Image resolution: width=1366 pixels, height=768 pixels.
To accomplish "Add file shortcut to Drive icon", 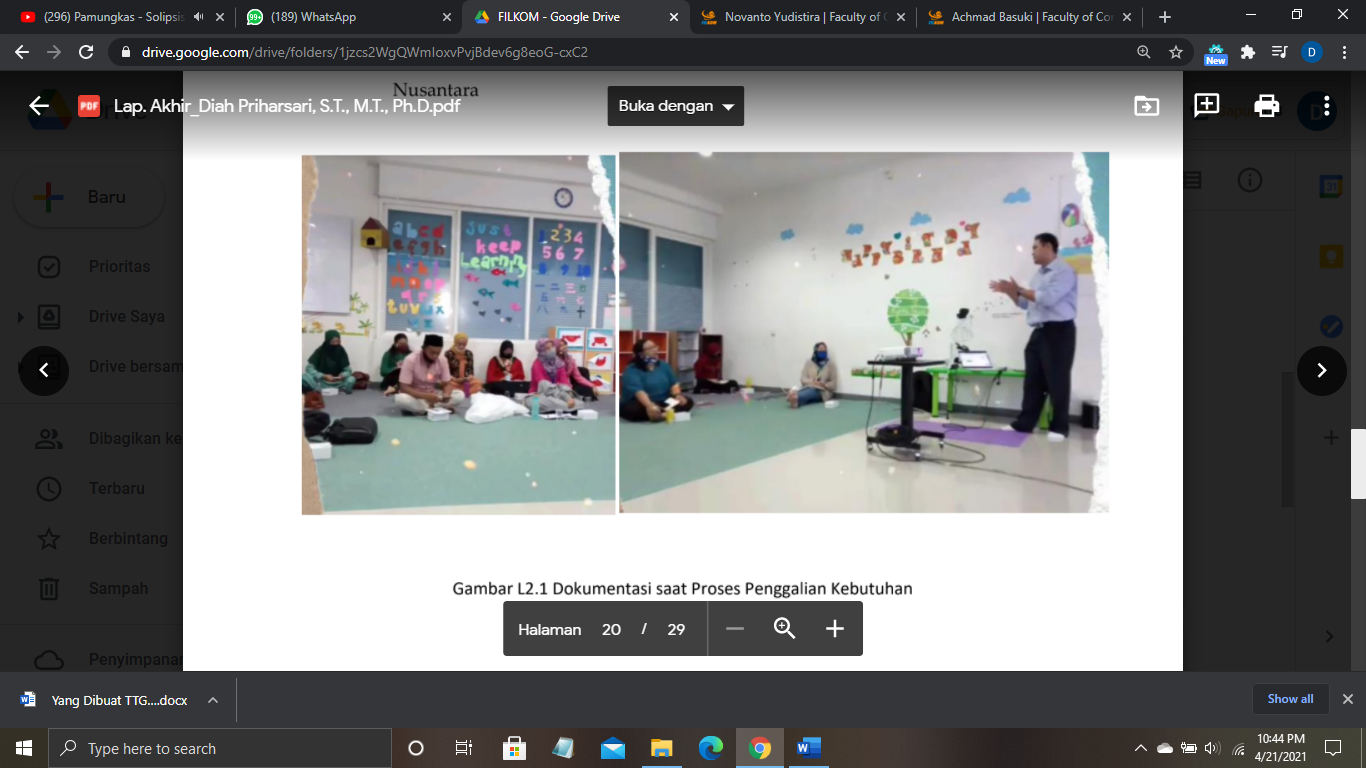I will click(1146, 106).
